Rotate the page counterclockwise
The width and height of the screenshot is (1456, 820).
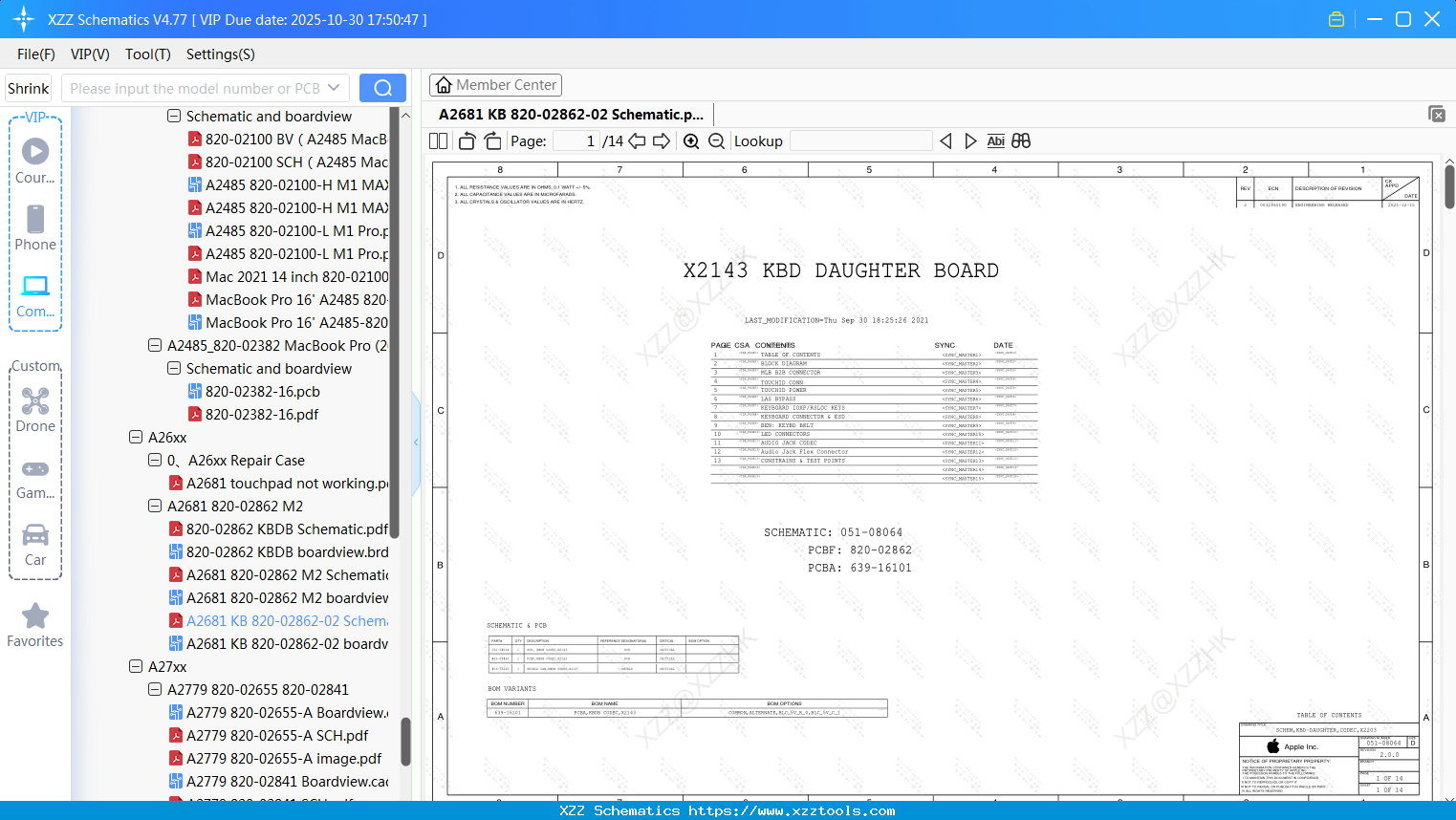coord(467,141)
